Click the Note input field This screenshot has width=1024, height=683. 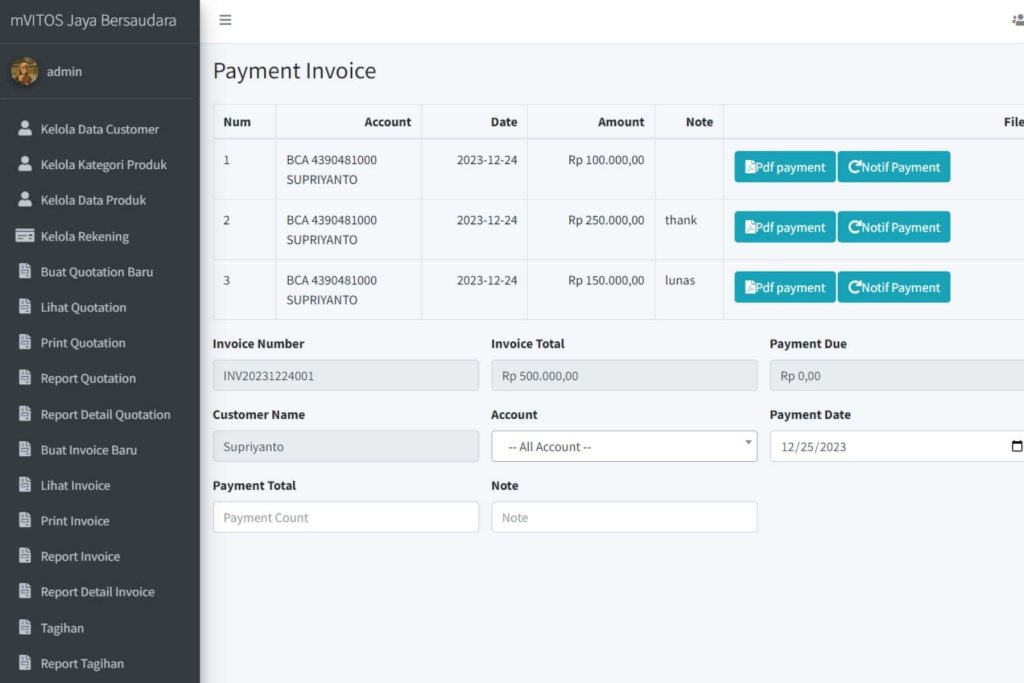[624, 517]
